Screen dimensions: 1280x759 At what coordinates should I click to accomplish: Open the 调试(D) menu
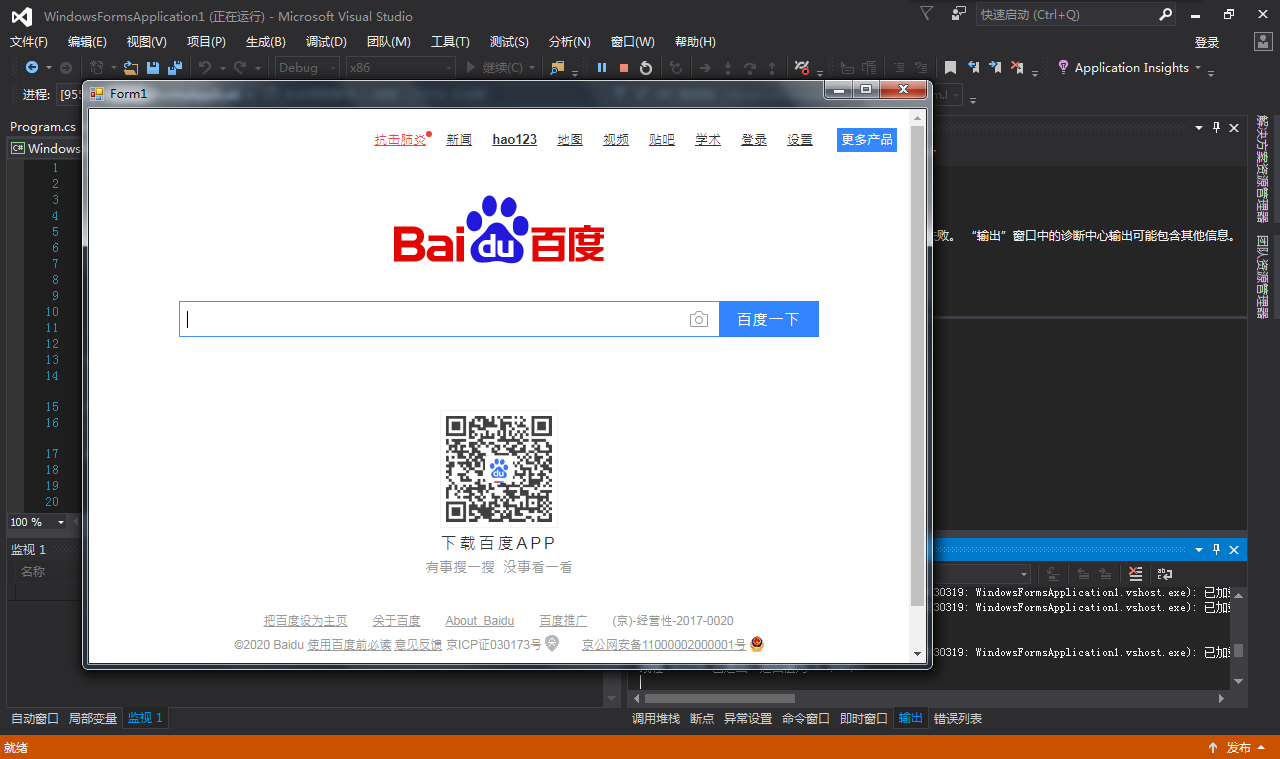click(x=326, y=42)
